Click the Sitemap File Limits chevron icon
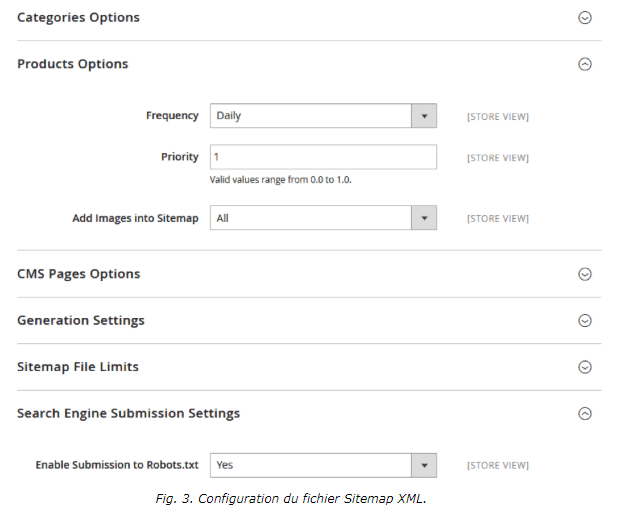Image resolution: width=629 pixels, height=515 pixels. pyautogui.click(x=584, y=367)
